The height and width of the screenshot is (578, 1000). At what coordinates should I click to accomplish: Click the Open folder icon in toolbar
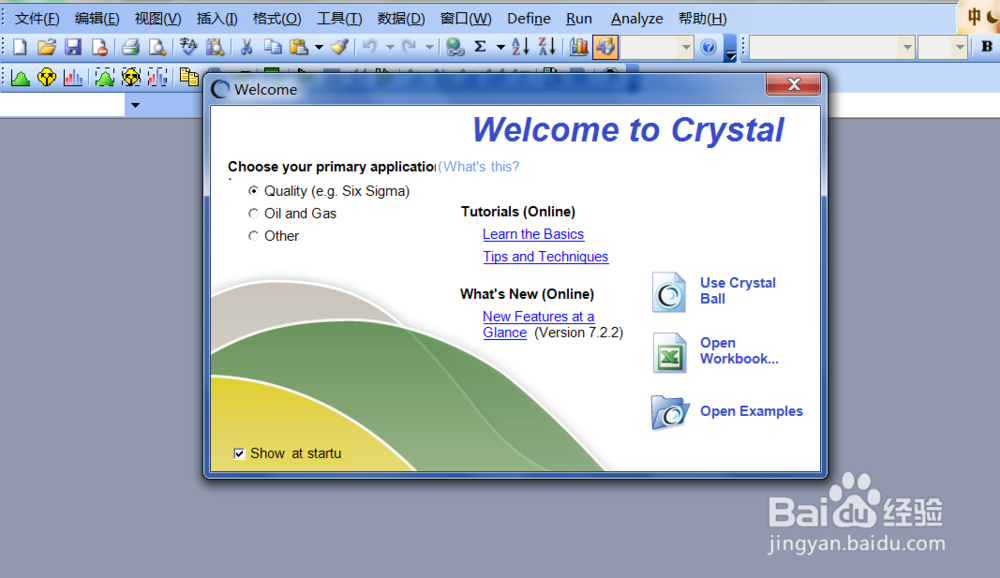pyautogui.click(x=46, y=47)
